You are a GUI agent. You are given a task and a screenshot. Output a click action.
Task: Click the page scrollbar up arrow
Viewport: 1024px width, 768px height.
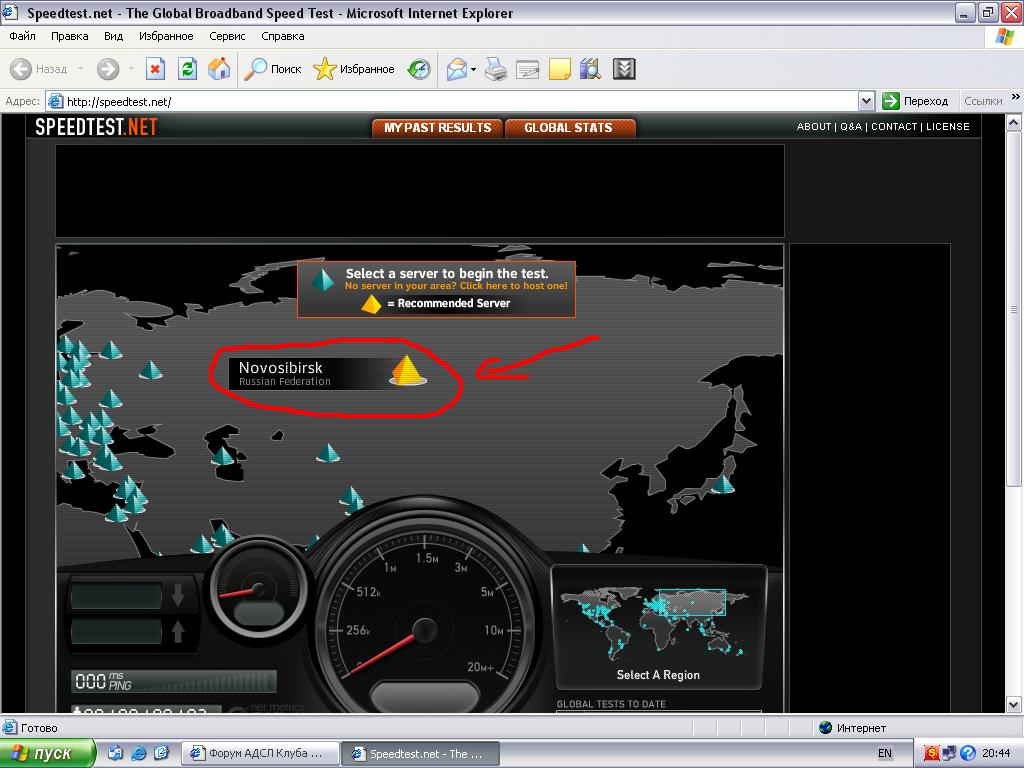click(1014, 122)
